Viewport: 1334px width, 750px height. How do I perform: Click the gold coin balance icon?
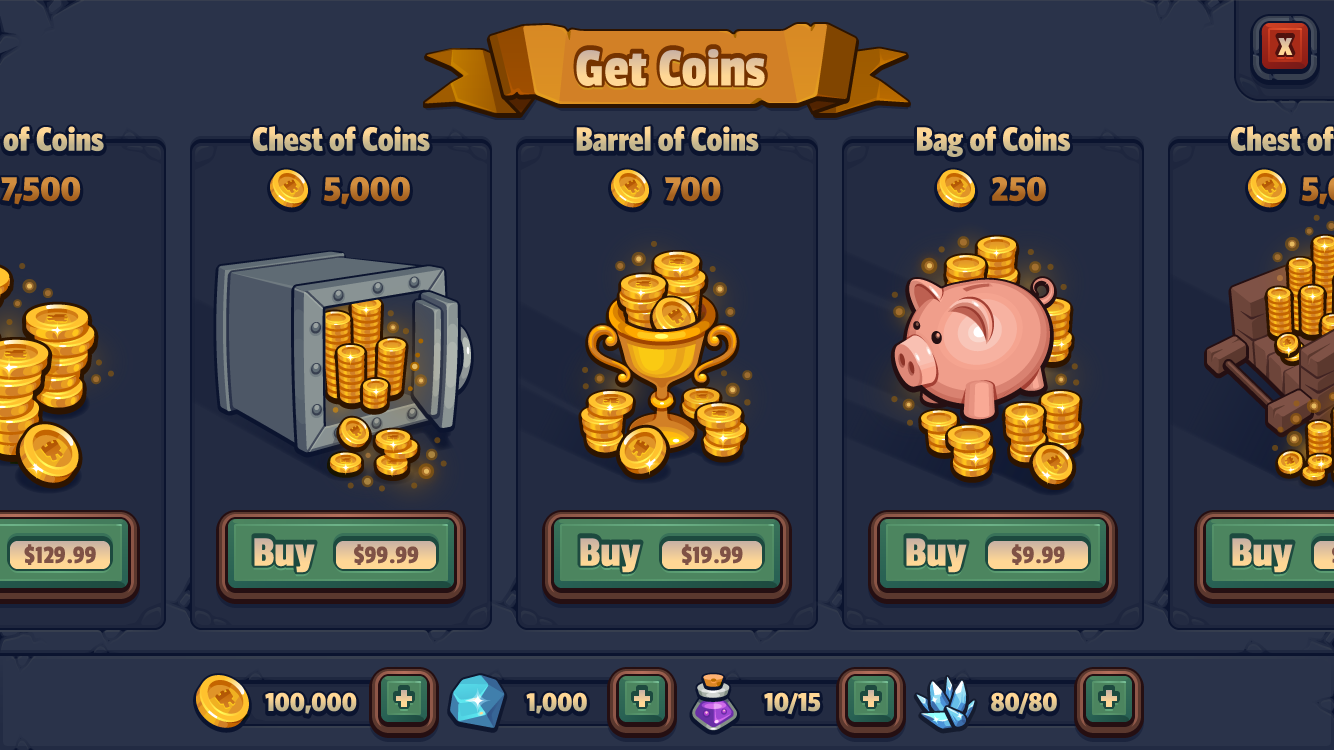tap(222, 700)
